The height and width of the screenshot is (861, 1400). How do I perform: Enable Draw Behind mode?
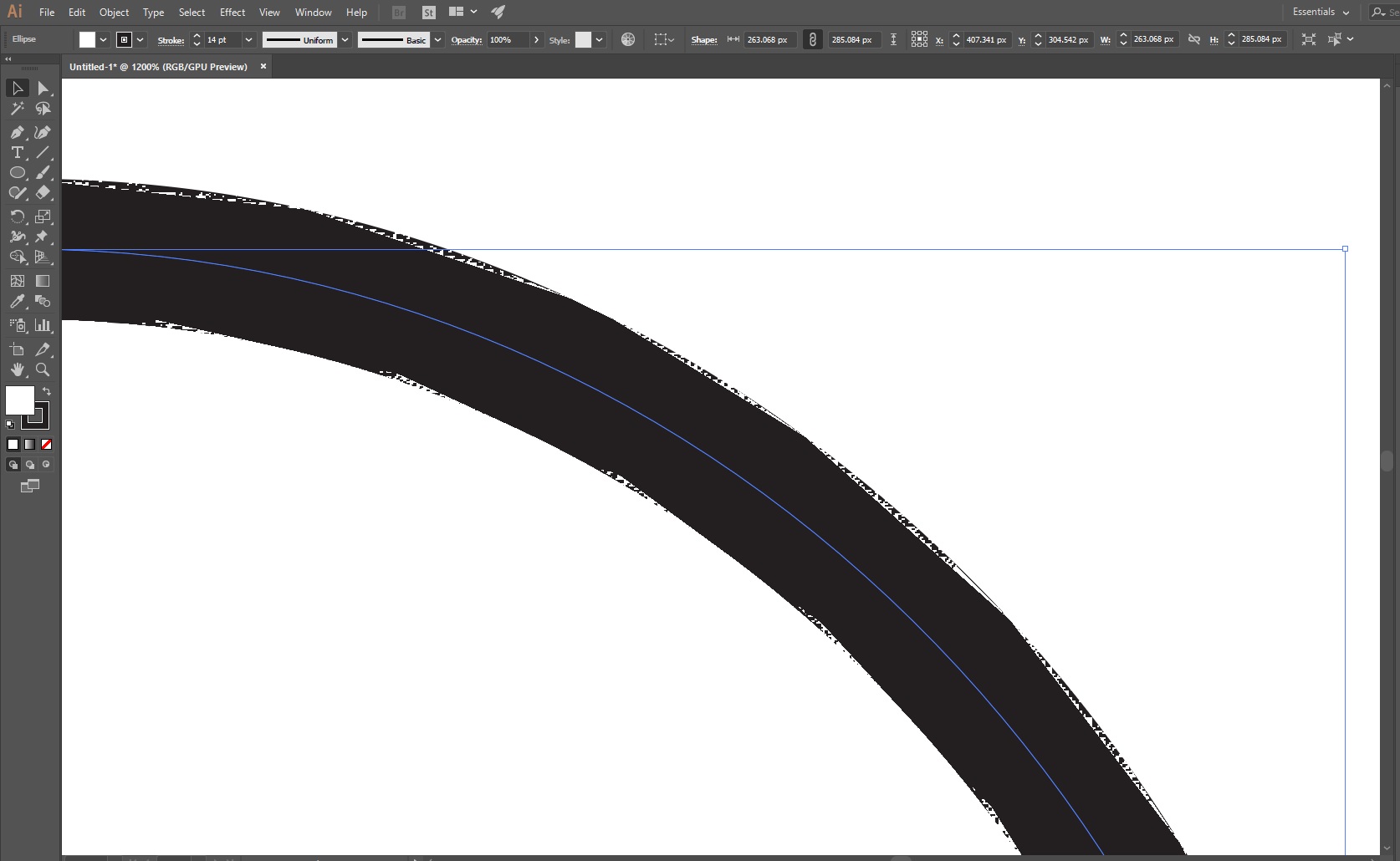tap(29, 465)
